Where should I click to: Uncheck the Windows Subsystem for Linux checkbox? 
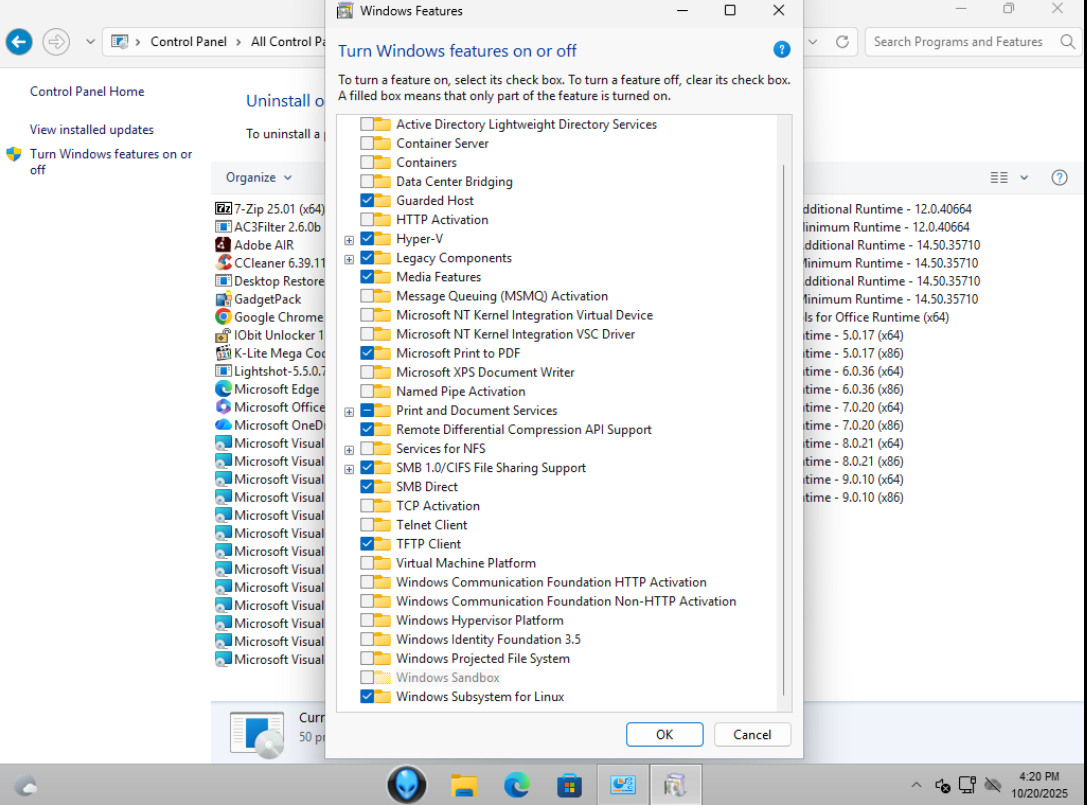coord(367,696)
